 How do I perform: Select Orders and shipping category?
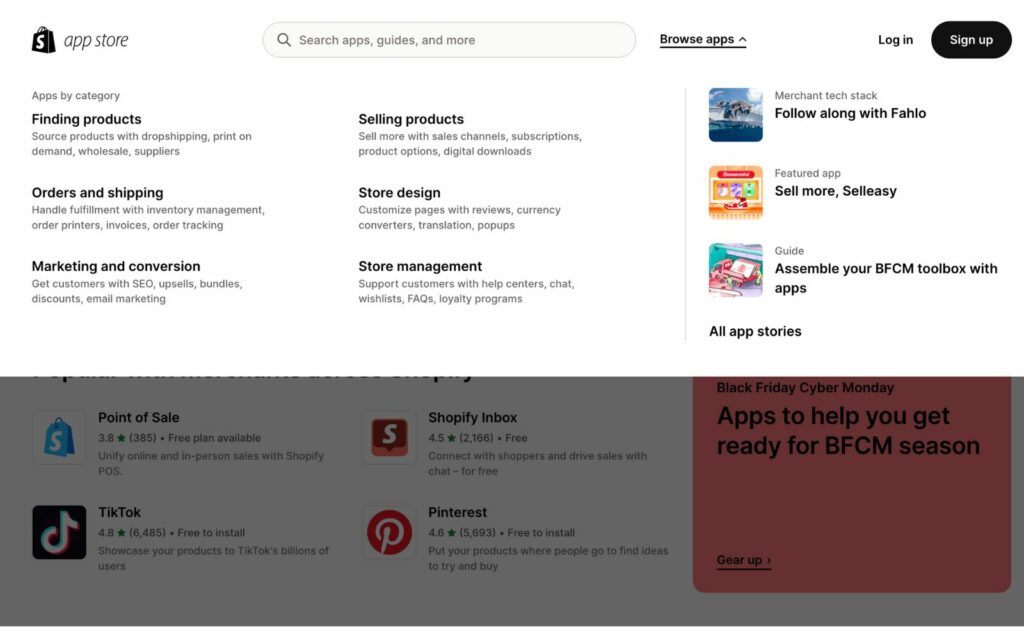click(97, 193)
